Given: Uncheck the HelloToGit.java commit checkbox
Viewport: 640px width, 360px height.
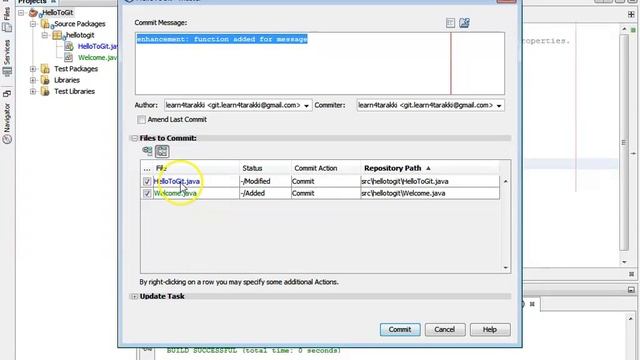Looking at the screenshot, I should (x=147, y=182).
